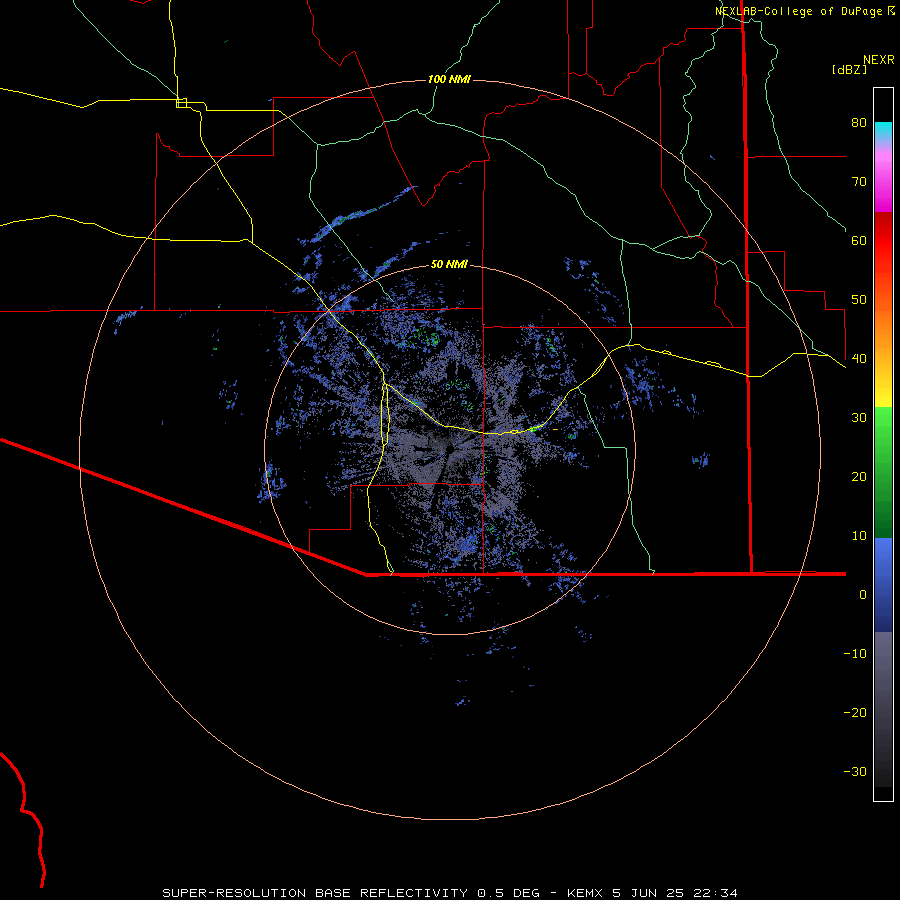Click the -10 value on the dBZ scale
Screen dimensions: 900x900
855,654
